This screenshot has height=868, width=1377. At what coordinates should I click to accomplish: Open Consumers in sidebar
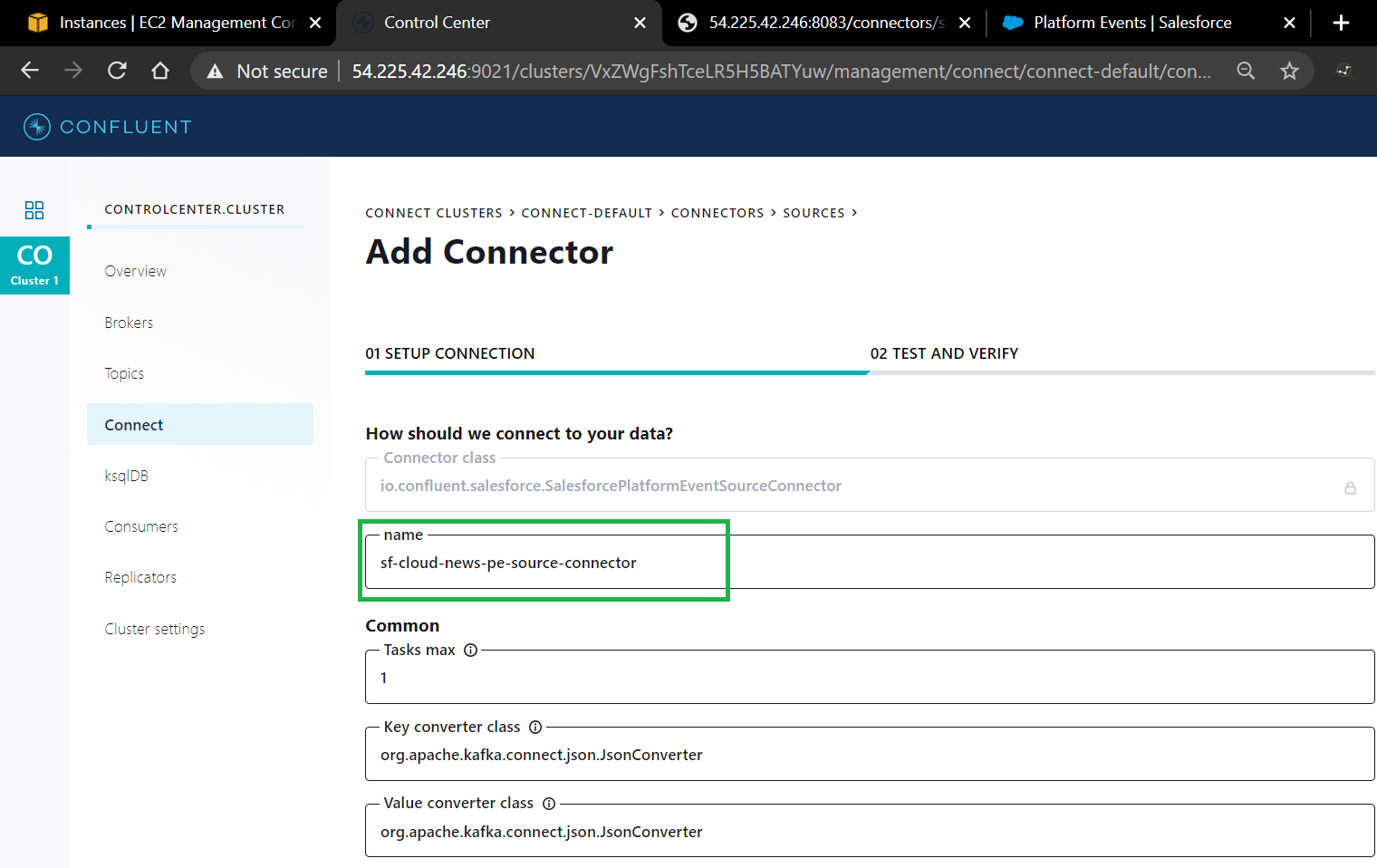[x=141, y=526]
